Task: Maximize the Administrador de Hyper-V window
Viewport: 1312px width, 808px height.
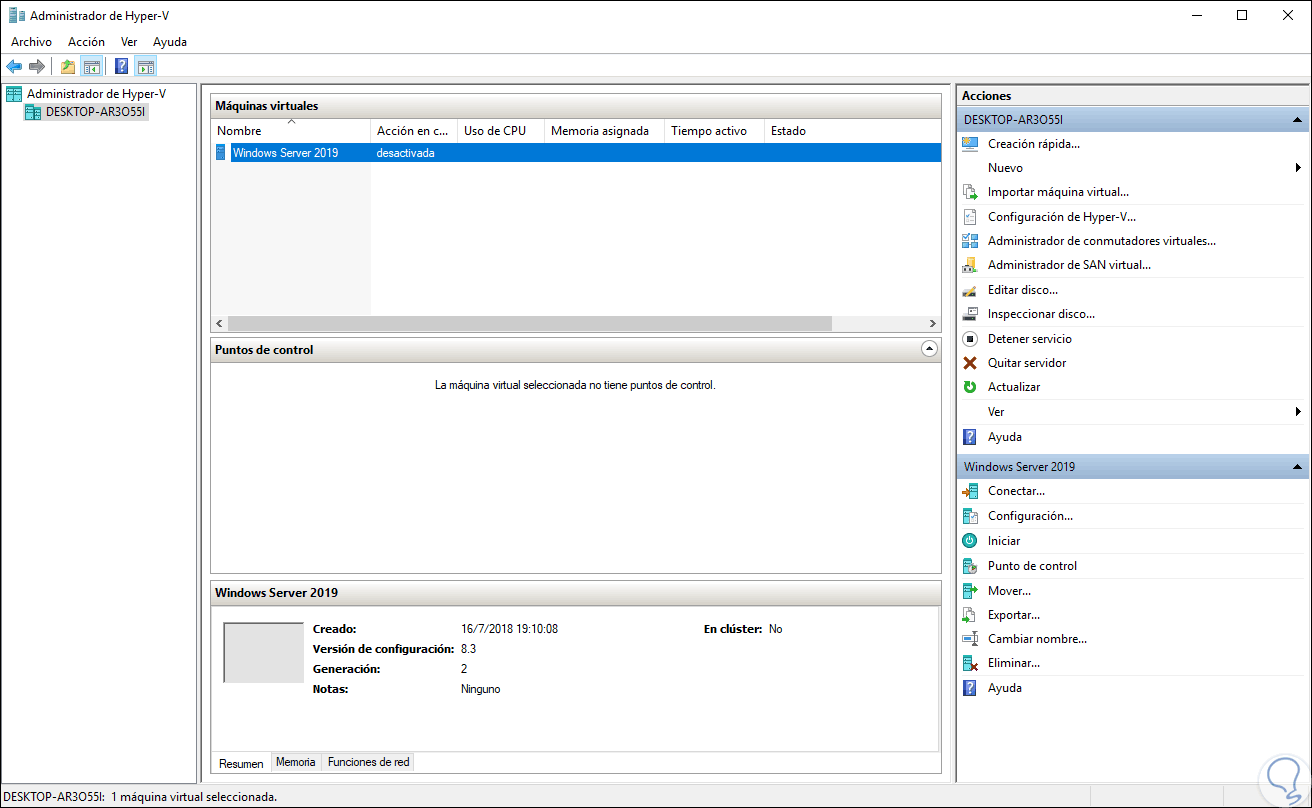Action: [1242, 15]
